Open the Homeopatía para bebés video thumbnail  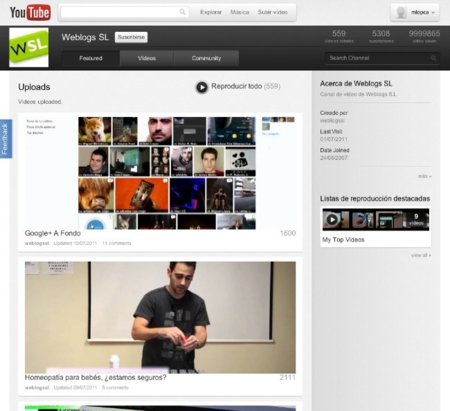160,317
